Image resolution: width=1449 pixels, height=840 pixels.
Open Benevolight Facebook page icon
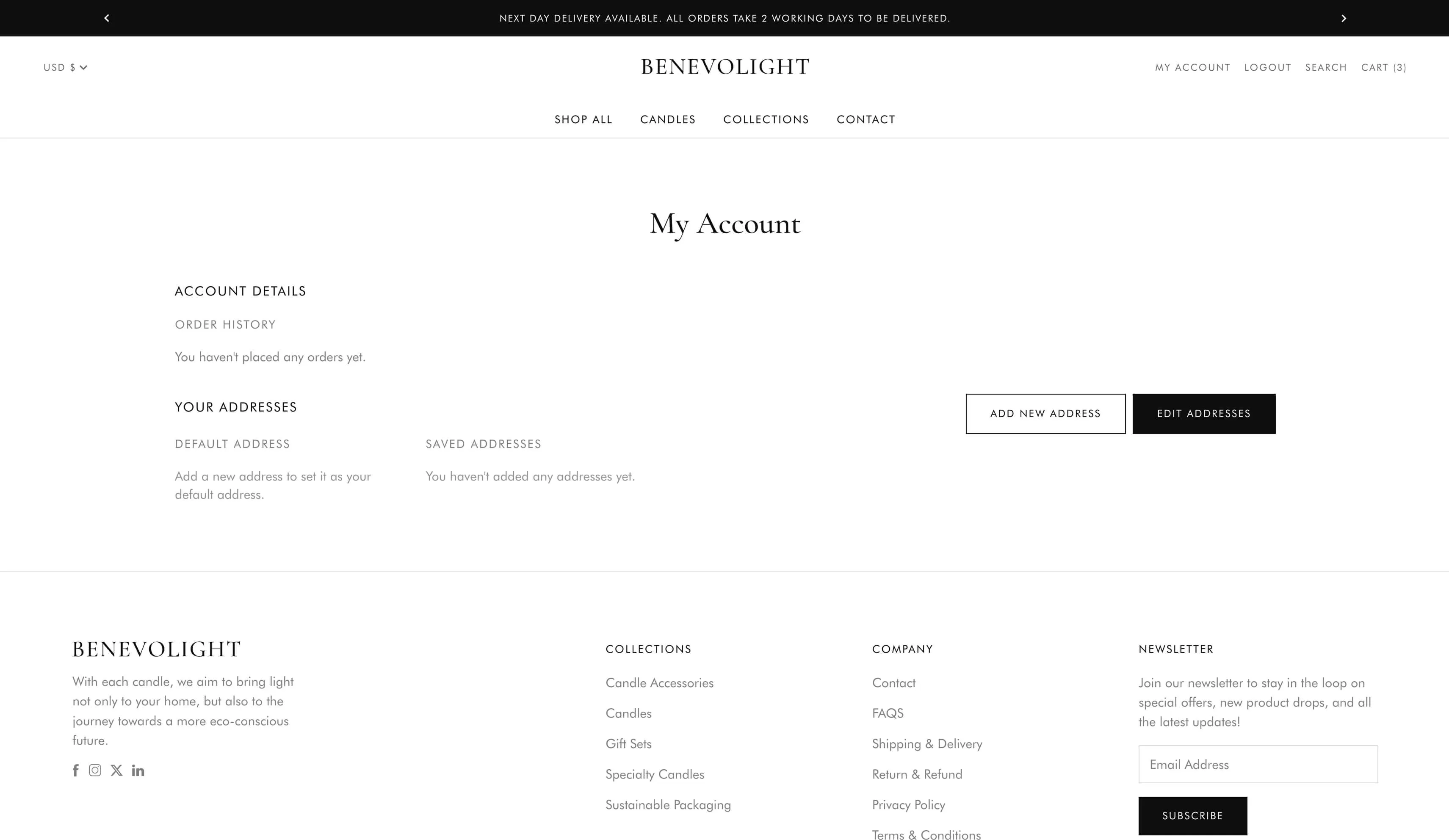coord(76,771)
